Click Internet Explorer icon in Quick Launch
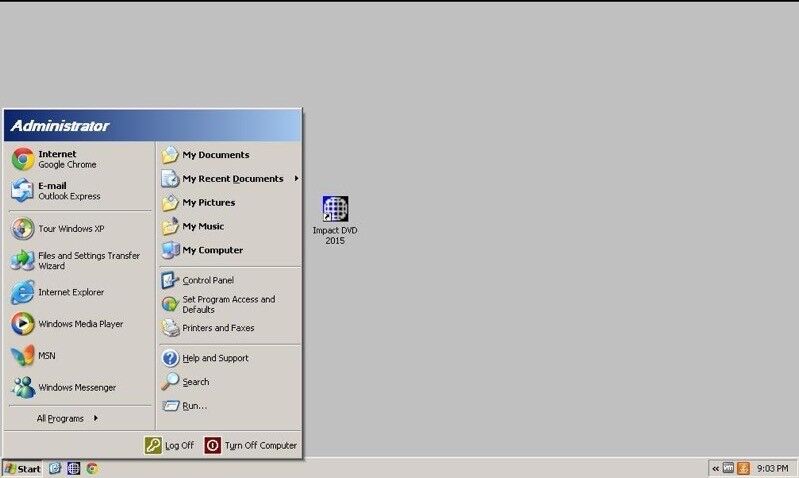Screen dimensions: 799x478 point(55,468)
